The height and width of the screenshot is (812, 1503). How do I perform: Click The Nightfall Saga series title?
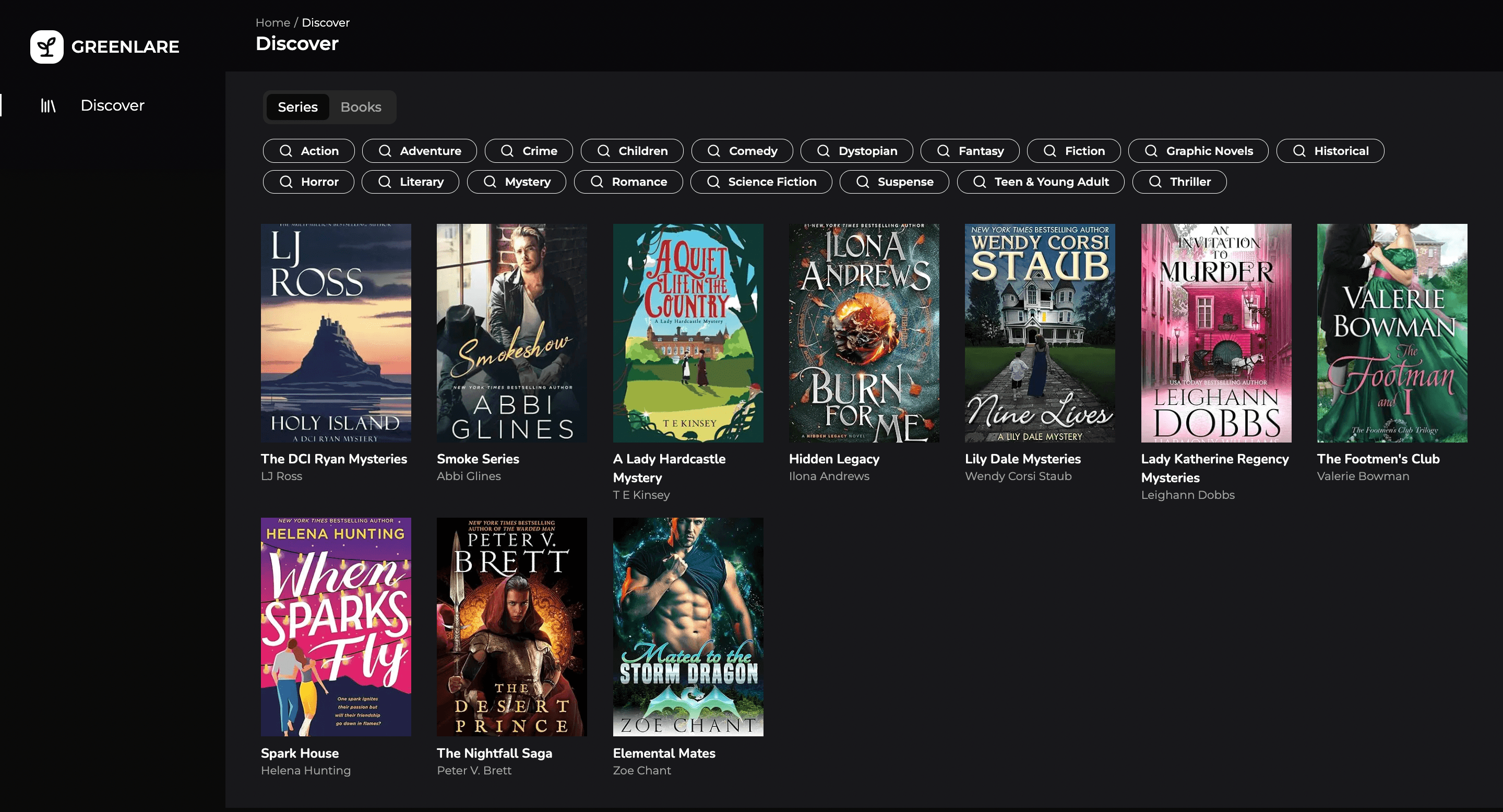pyautogui.click(x=494, y=753)
